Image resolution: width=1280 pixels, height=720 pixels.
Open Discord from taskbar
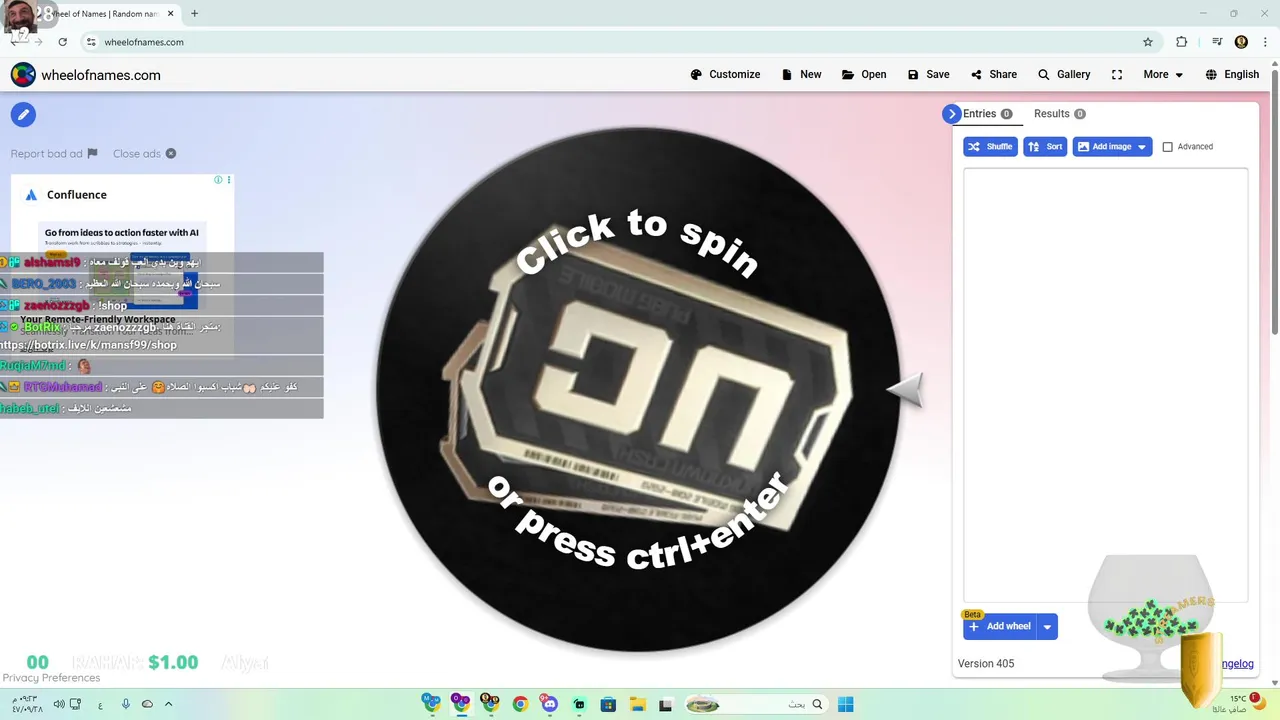[x=549, y=704]
